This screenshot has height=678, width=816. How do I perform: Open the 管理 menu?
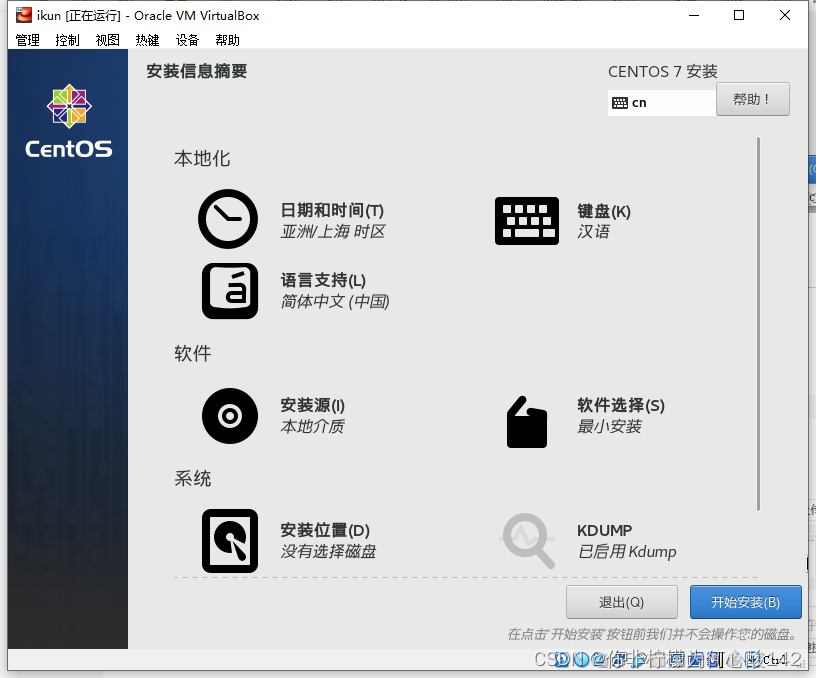[28, 40]
